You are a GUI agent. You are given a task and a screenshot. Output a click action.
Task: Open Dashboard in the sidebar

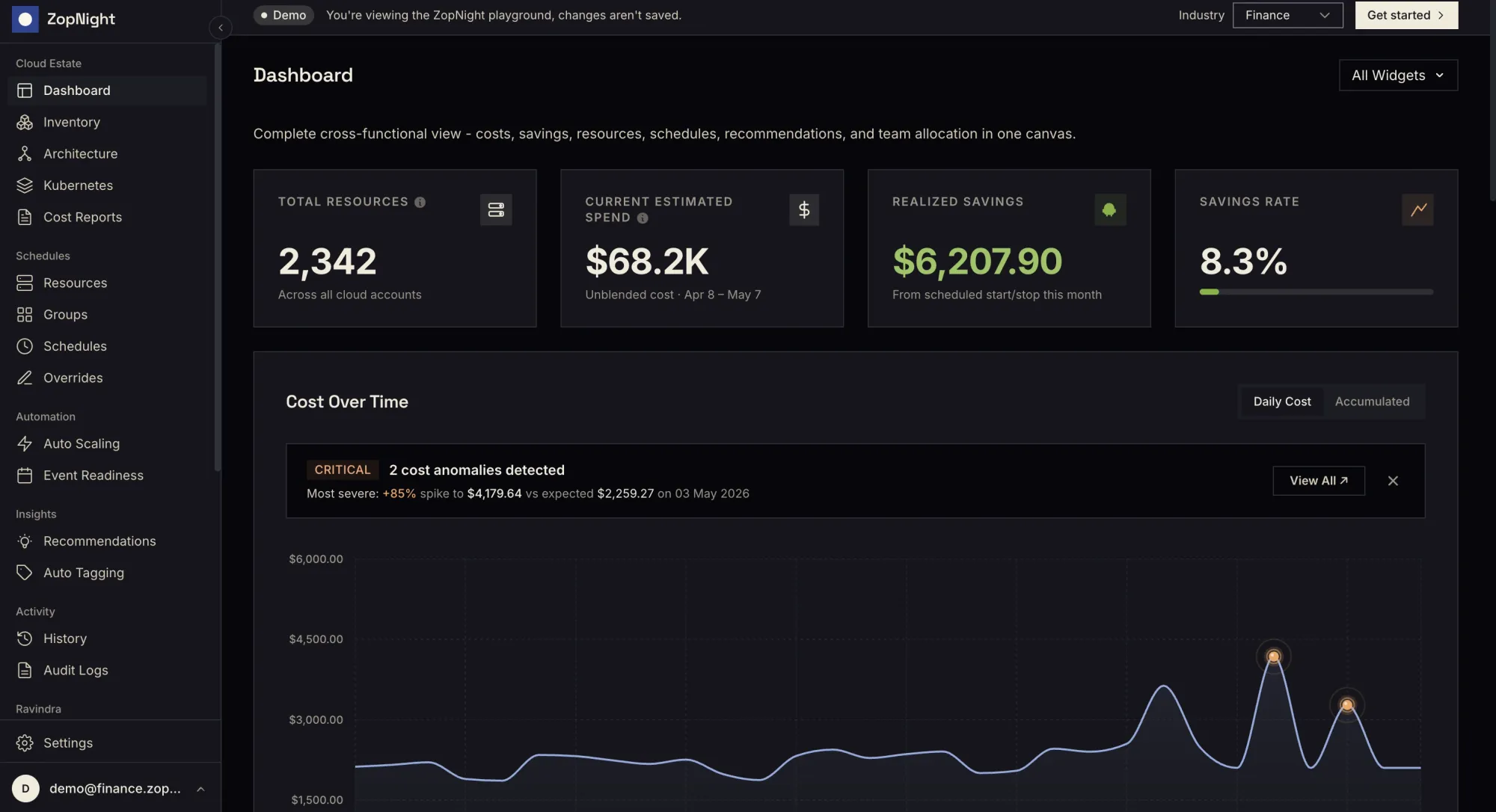coord(107,90)
